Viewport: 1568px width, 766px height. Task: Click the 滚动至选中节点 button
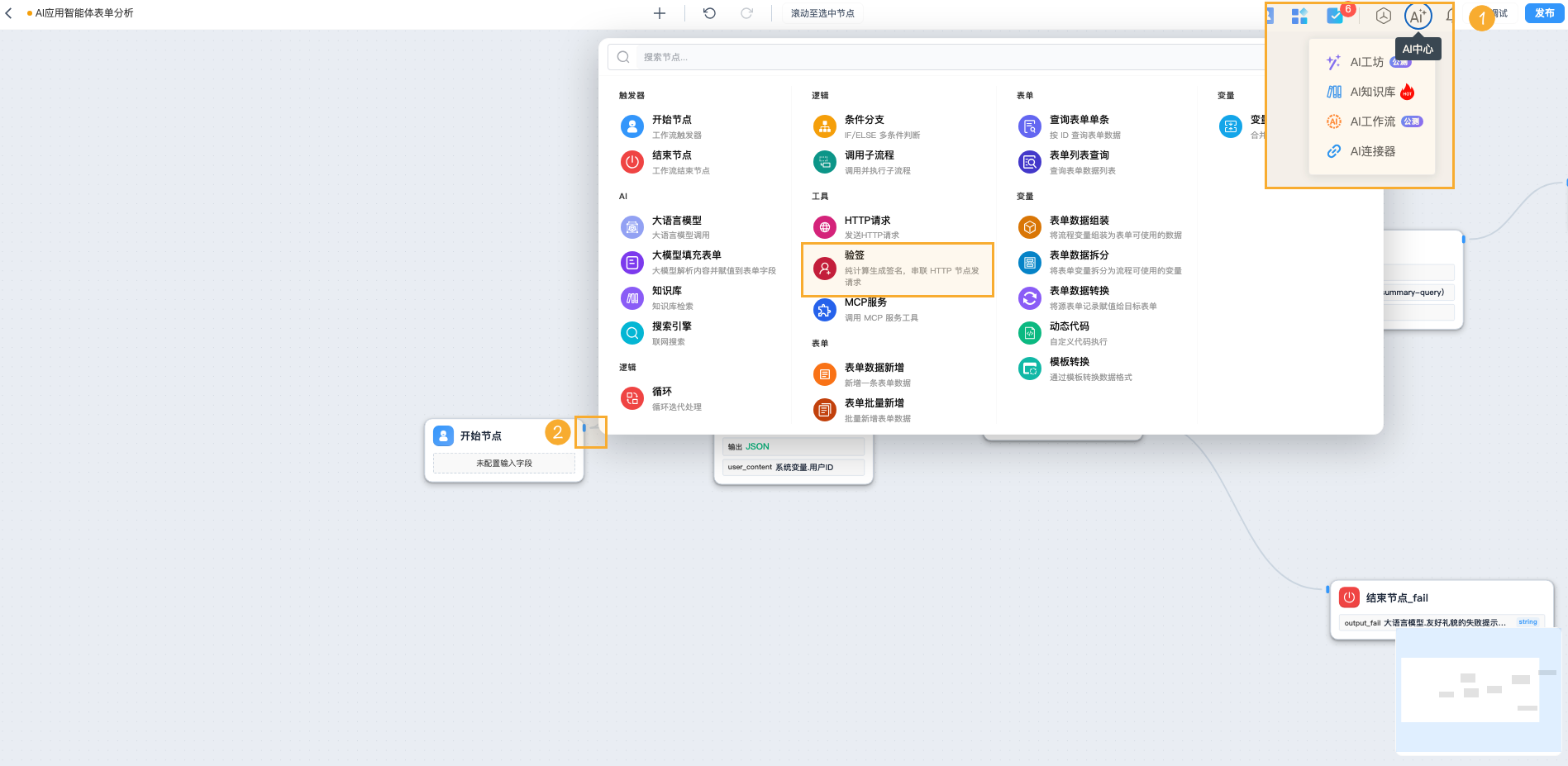822,13
